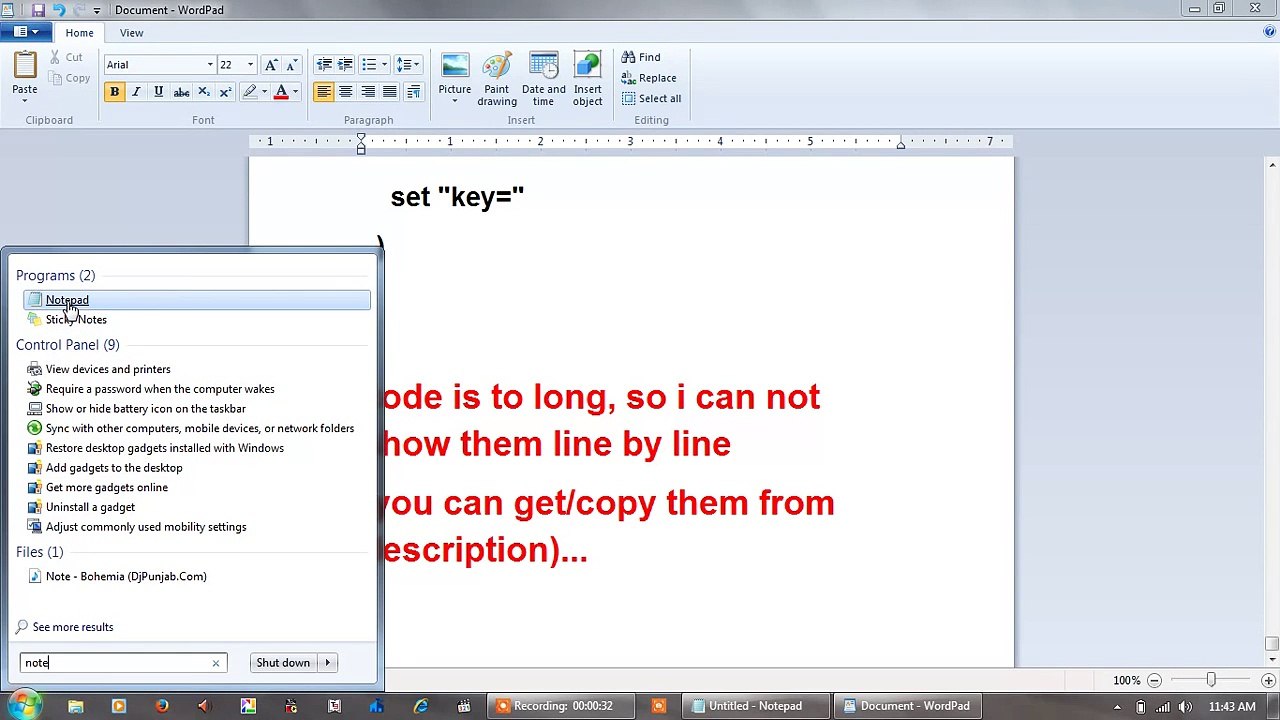Click Select all in Editing group

click(651, 98)
